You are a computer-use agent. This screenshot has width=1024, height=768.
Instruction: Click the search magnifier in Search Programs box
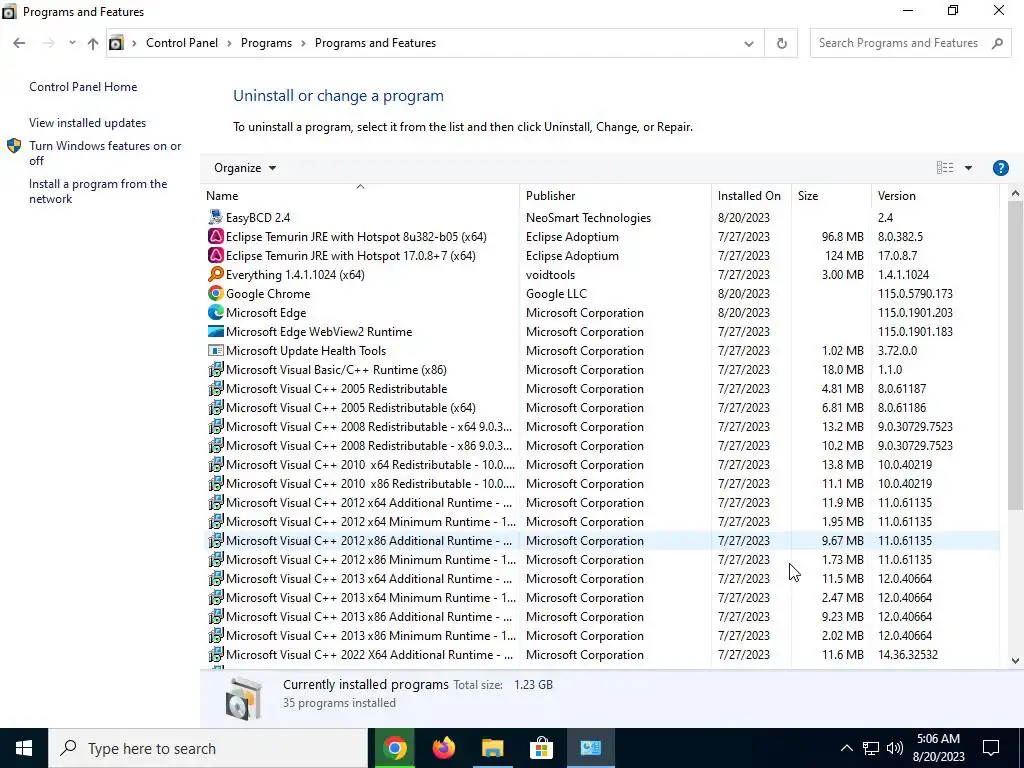click(997, 43)
